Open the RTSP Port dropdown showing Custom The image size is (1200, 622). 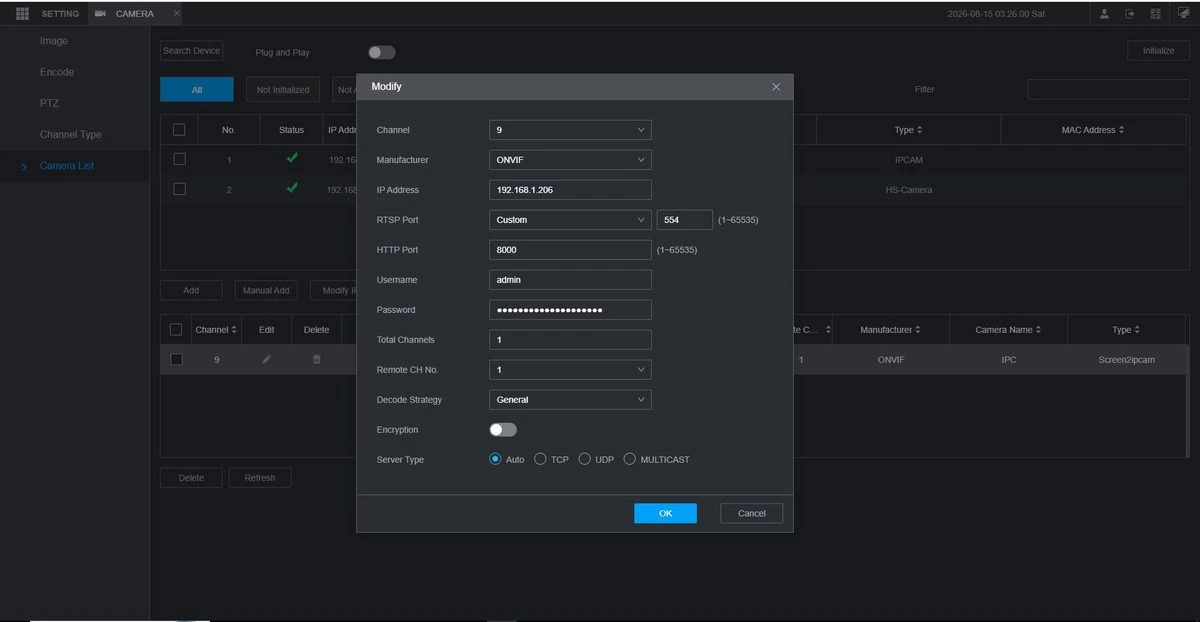click(570, 220)
